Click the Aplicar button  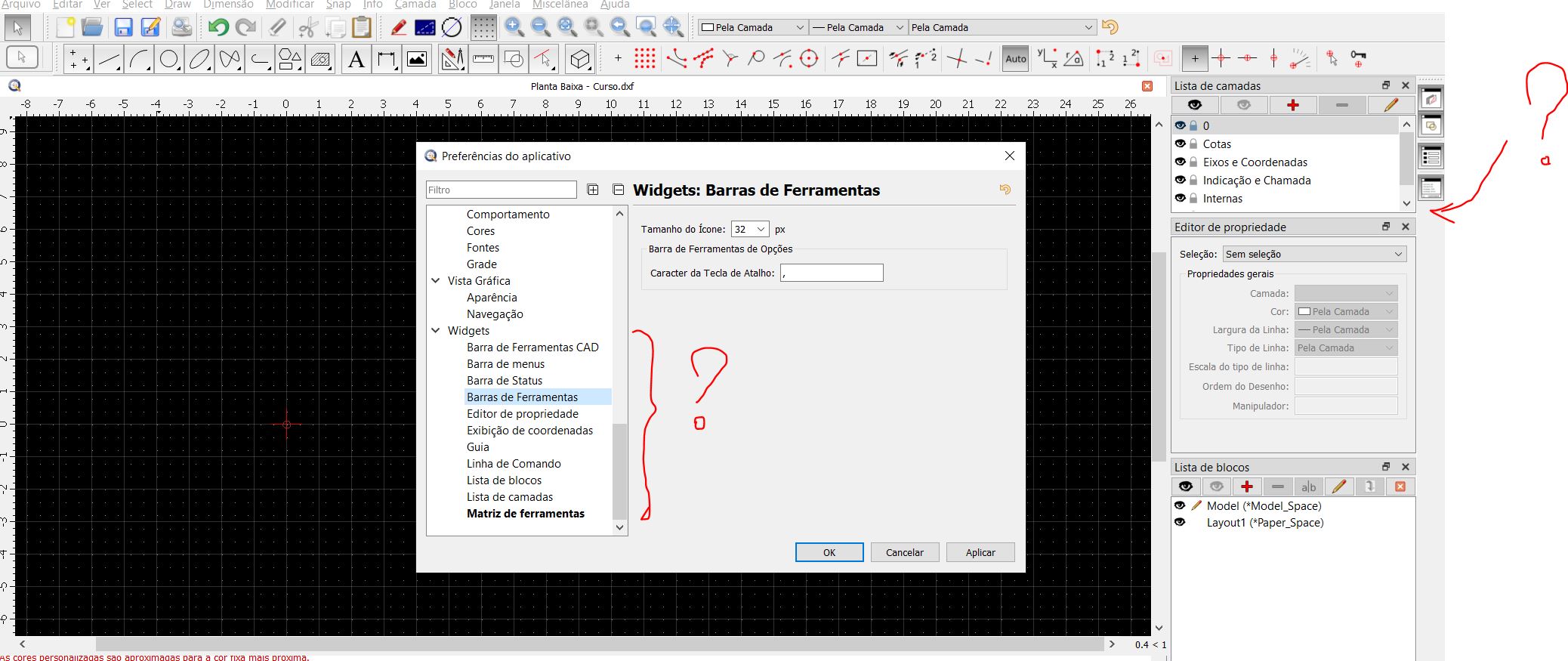tap(980, 552)
